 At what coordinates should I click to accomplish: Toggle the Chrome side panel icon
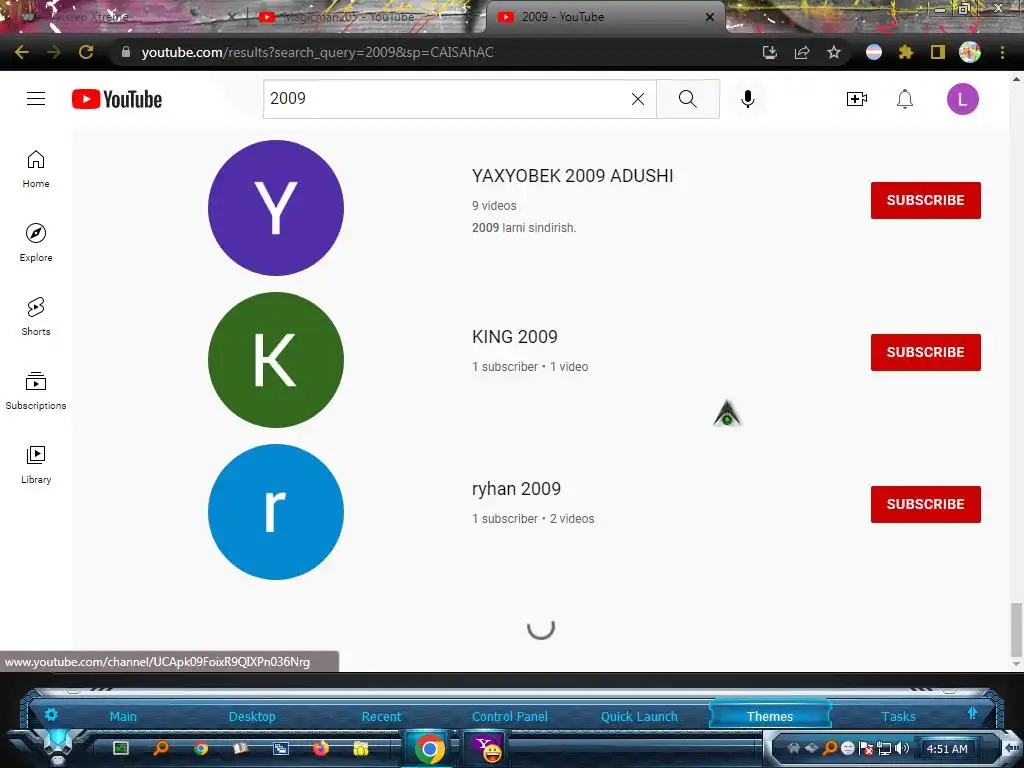(938, 52)
